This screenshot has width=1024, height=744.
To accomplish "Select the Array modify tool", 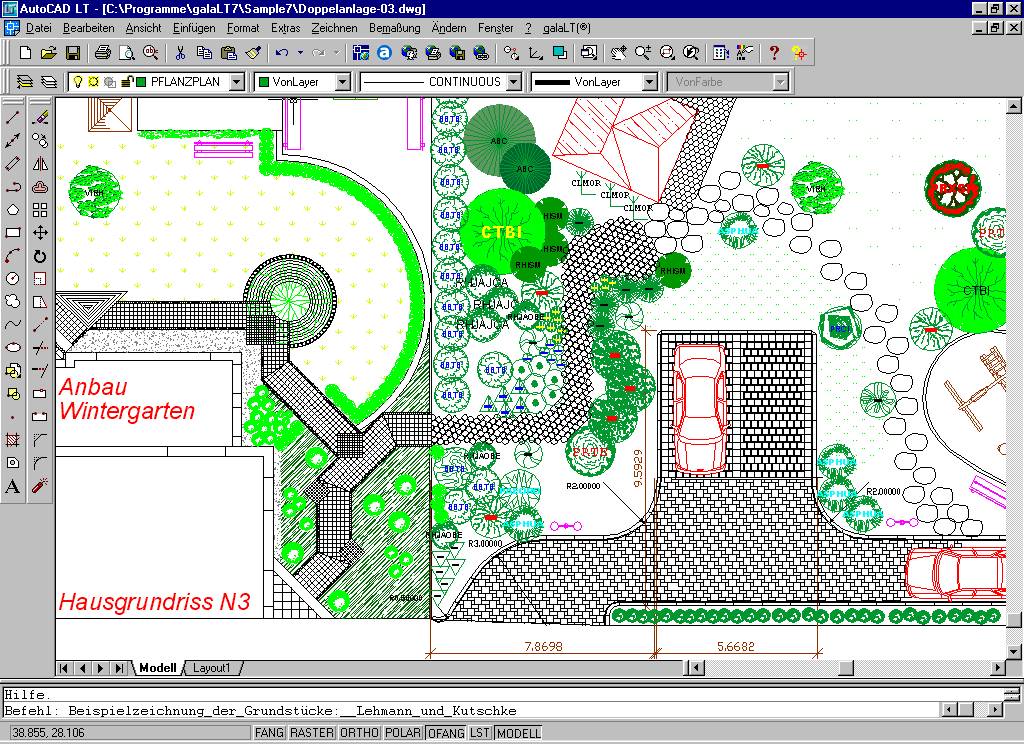I will 40,210.
